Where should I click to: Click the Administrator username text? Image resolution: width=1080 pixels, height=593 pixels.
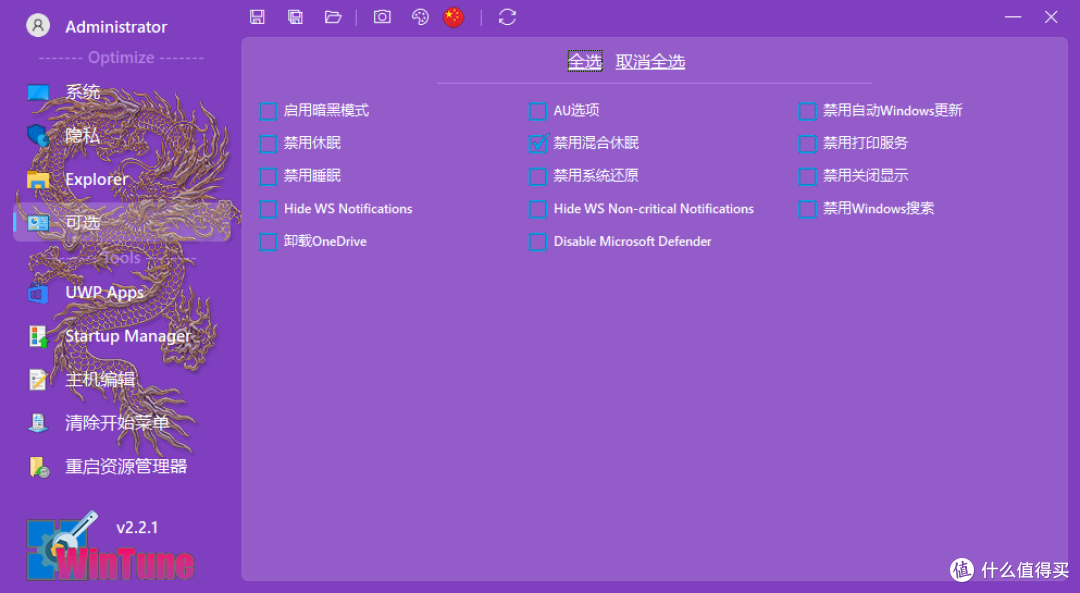[116, 27]
